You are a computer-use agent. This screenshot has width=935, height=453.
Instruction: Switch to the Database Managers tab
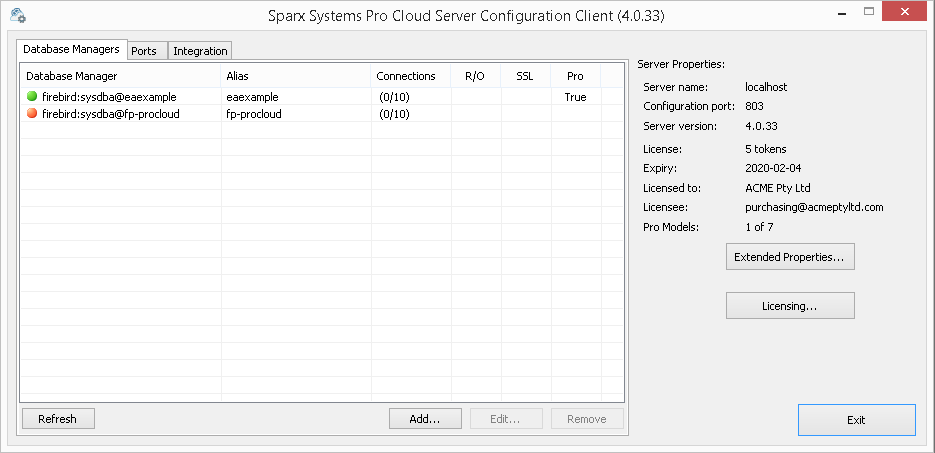(72, 49)
